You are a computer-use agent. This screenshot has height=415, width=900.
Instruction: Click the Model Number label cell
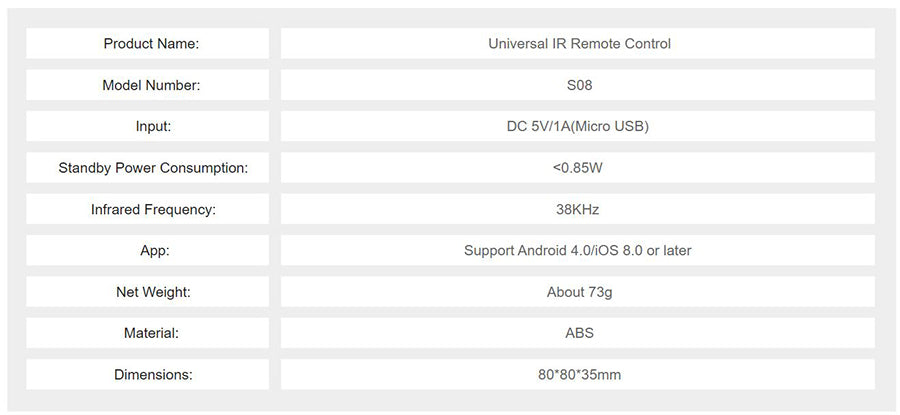tap(148, 85)
